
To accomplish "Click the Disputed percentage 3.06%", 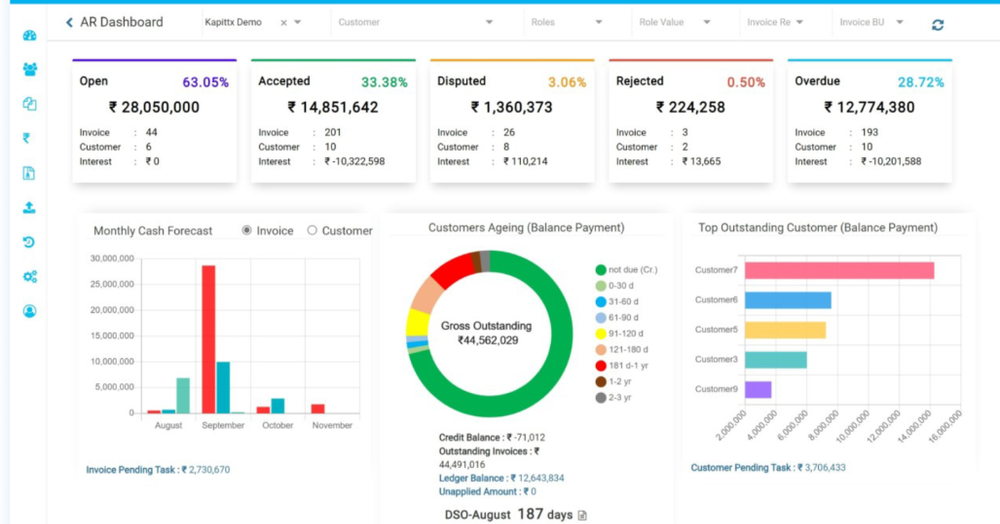I will point(567,82).
